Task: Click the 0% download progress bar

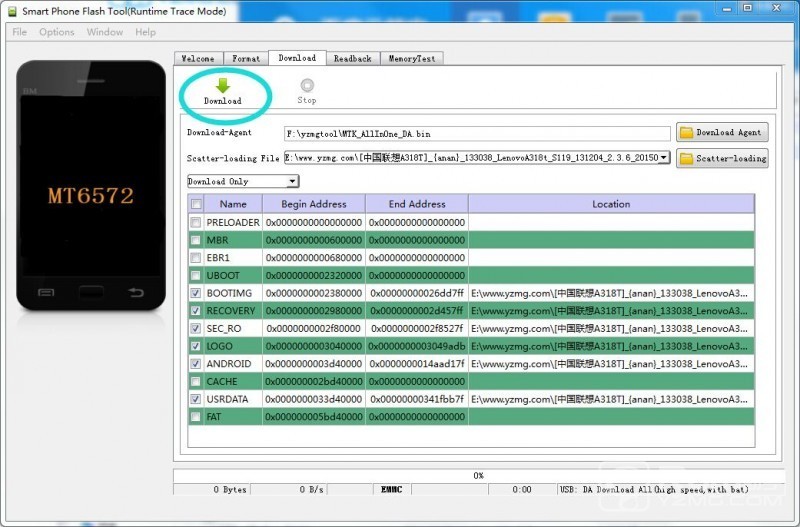Action: pyautogui.click(x=478, y=475)
